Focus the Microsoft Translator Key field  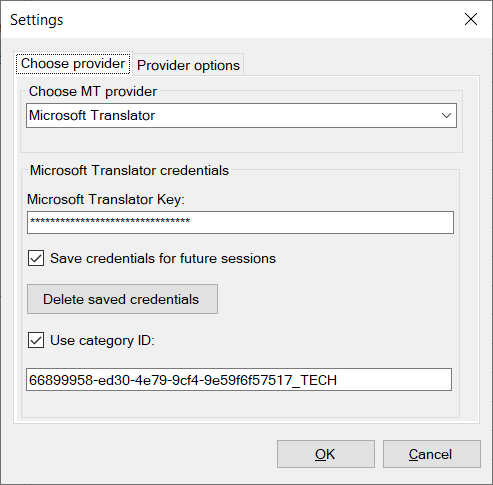click(240, 222)
